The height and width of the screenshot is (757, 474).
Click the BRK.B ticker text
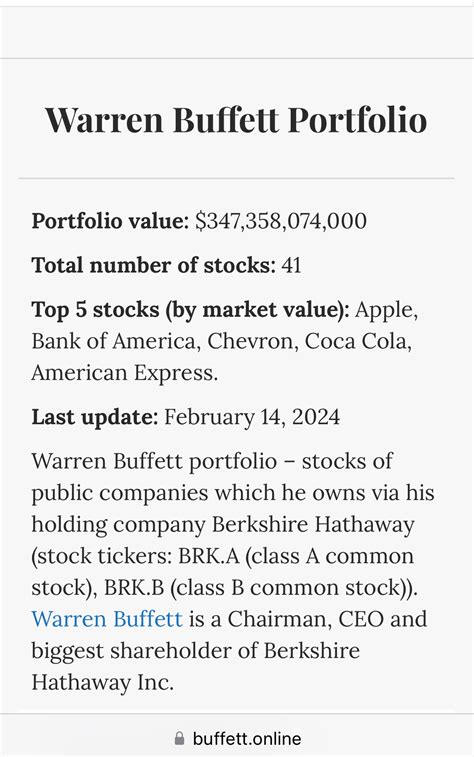pyautogui.click(x=134, y=588)
